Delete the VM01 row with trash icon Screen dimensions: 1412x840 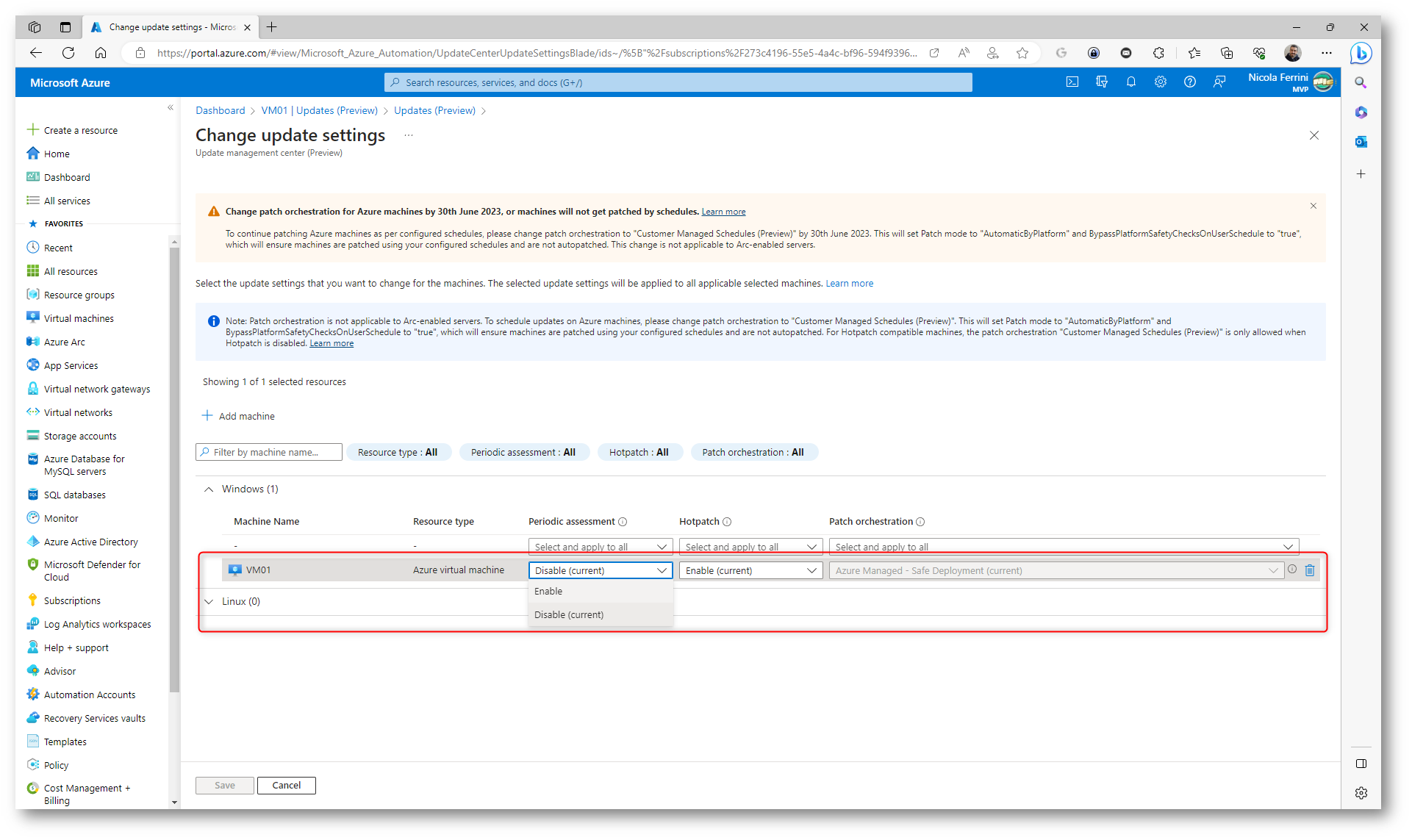tap(1310, 570)
